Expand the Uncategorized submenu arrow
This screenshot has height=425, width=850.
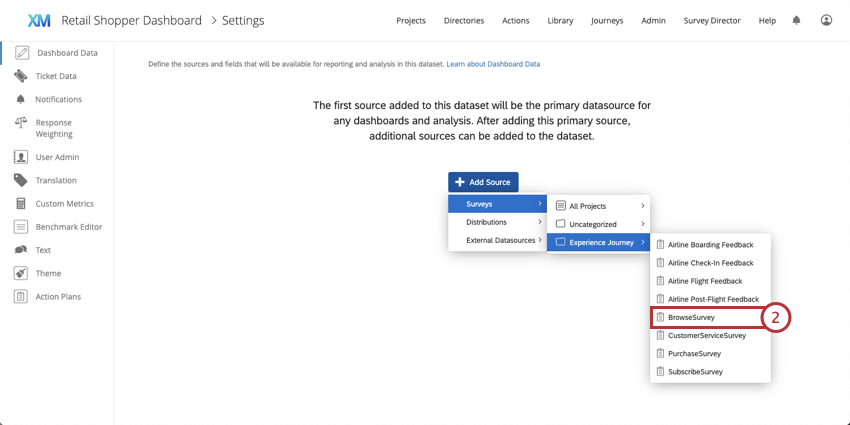click(x=643, y=224)
